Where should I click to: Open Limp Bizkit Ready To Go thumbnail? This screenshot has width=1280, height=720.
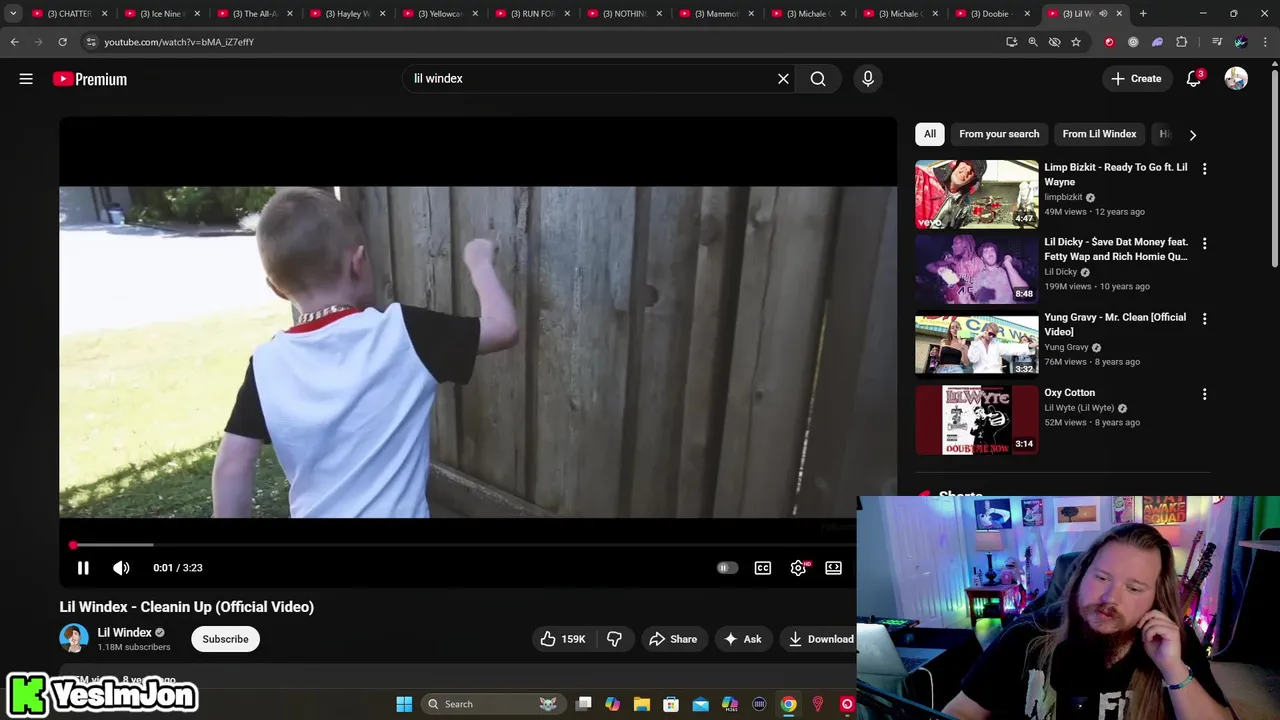pyautogui.click(x=977, y=195)
